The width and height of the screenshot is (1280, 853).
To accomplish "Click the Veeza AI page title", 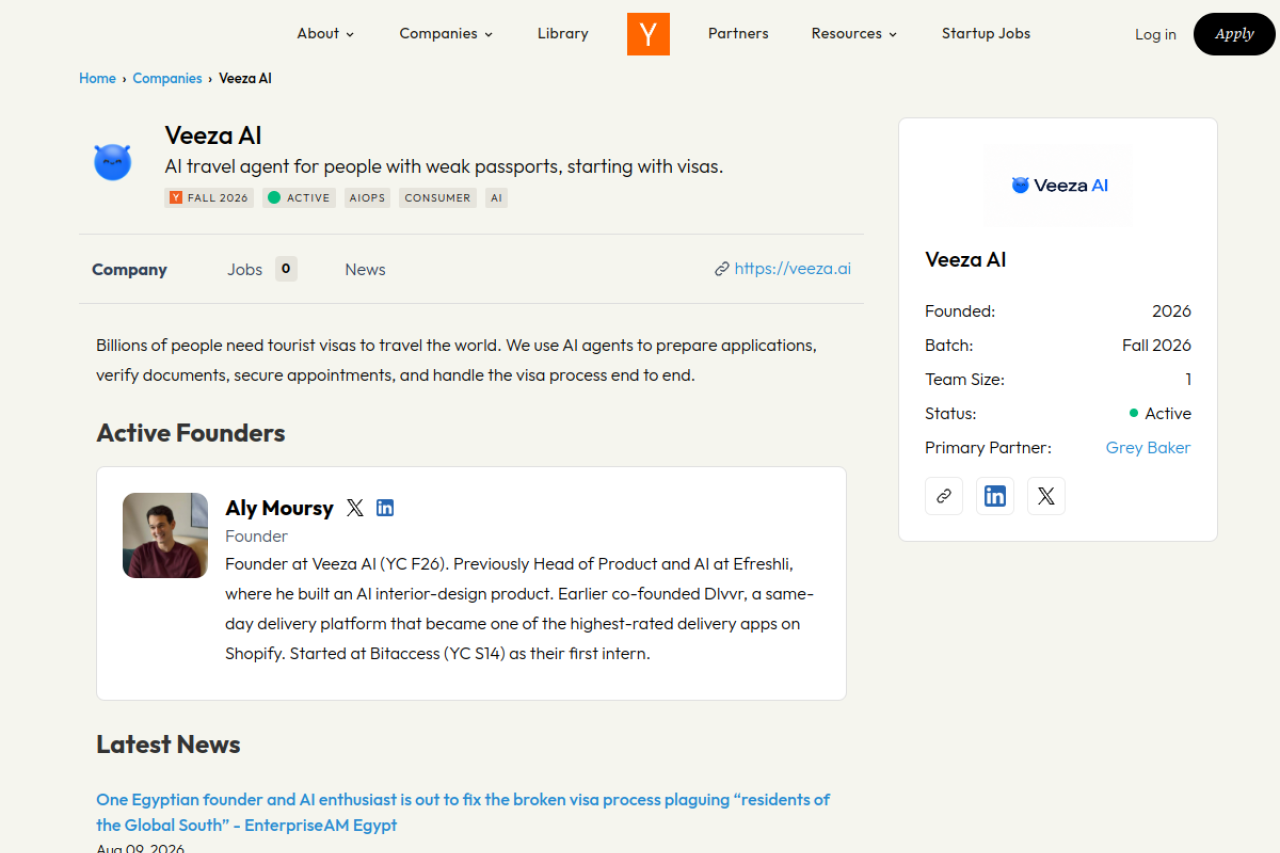I will pos(213,136).
